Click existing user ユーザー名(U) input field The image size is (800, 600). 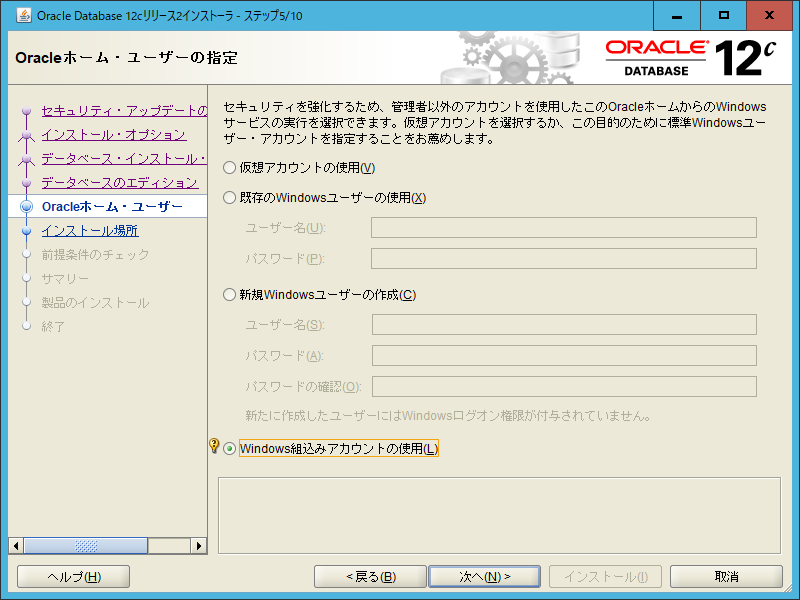point(564,228)
